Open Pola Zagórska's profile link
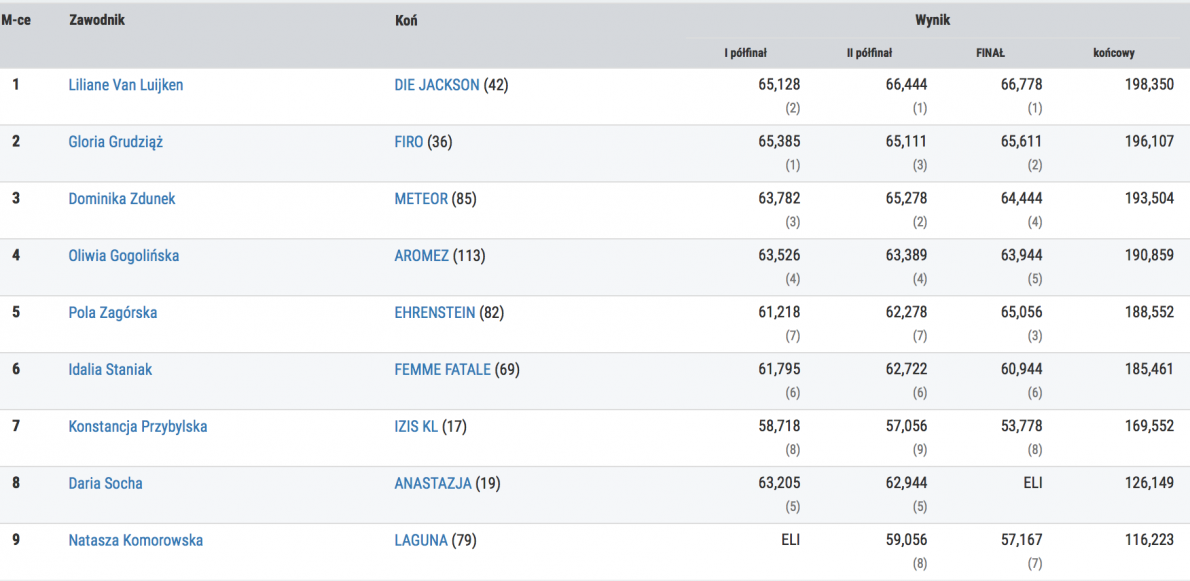 112,313
